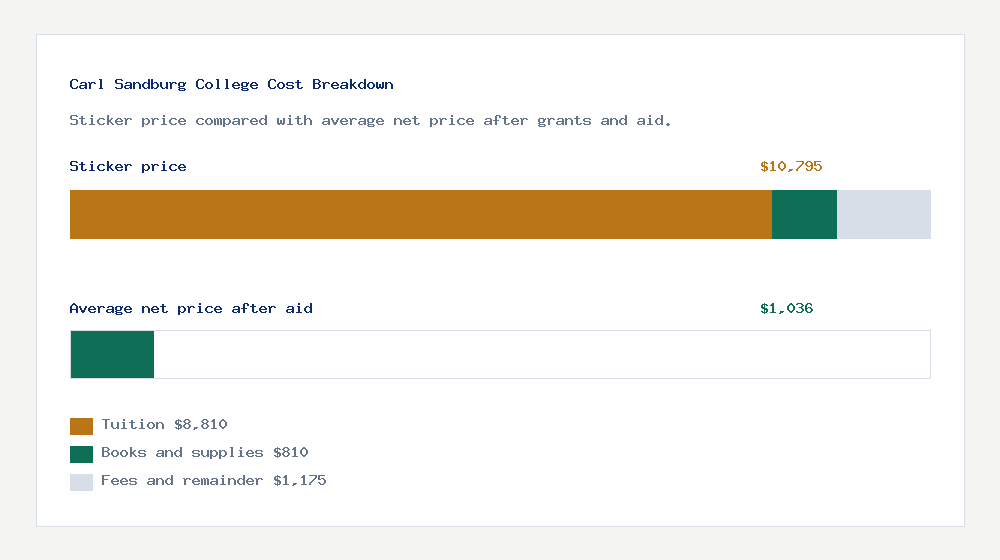Image resolution: width=1000 pixels, height=560 pixels.
Task: Select the "Books and supplies $810" legend label
Action: (204, 453)
